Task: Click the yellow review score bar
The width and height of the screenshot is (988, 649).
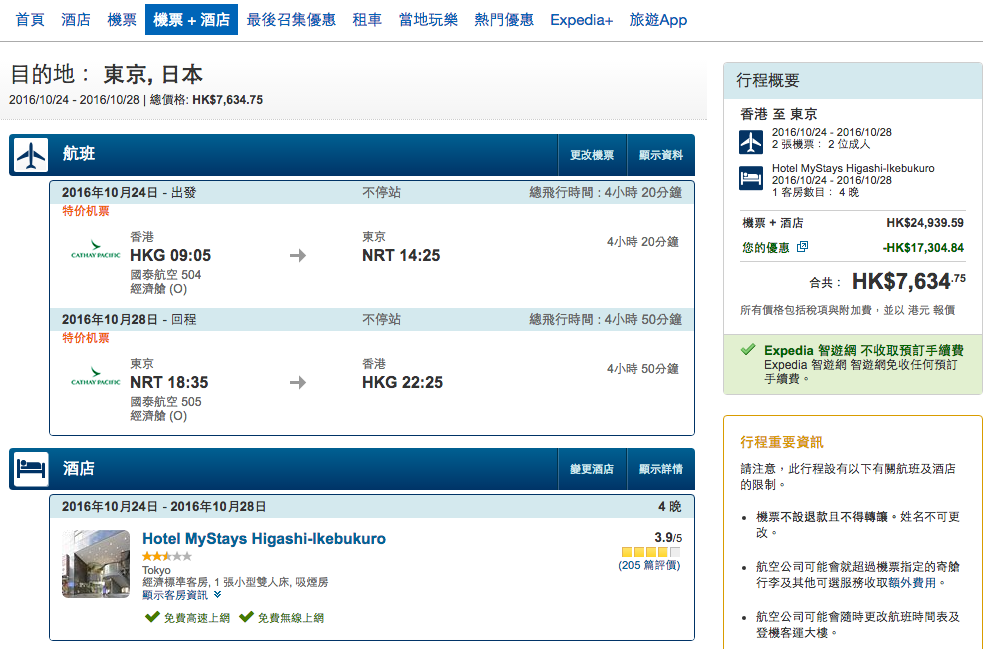Action: click(x=651, y=552)
